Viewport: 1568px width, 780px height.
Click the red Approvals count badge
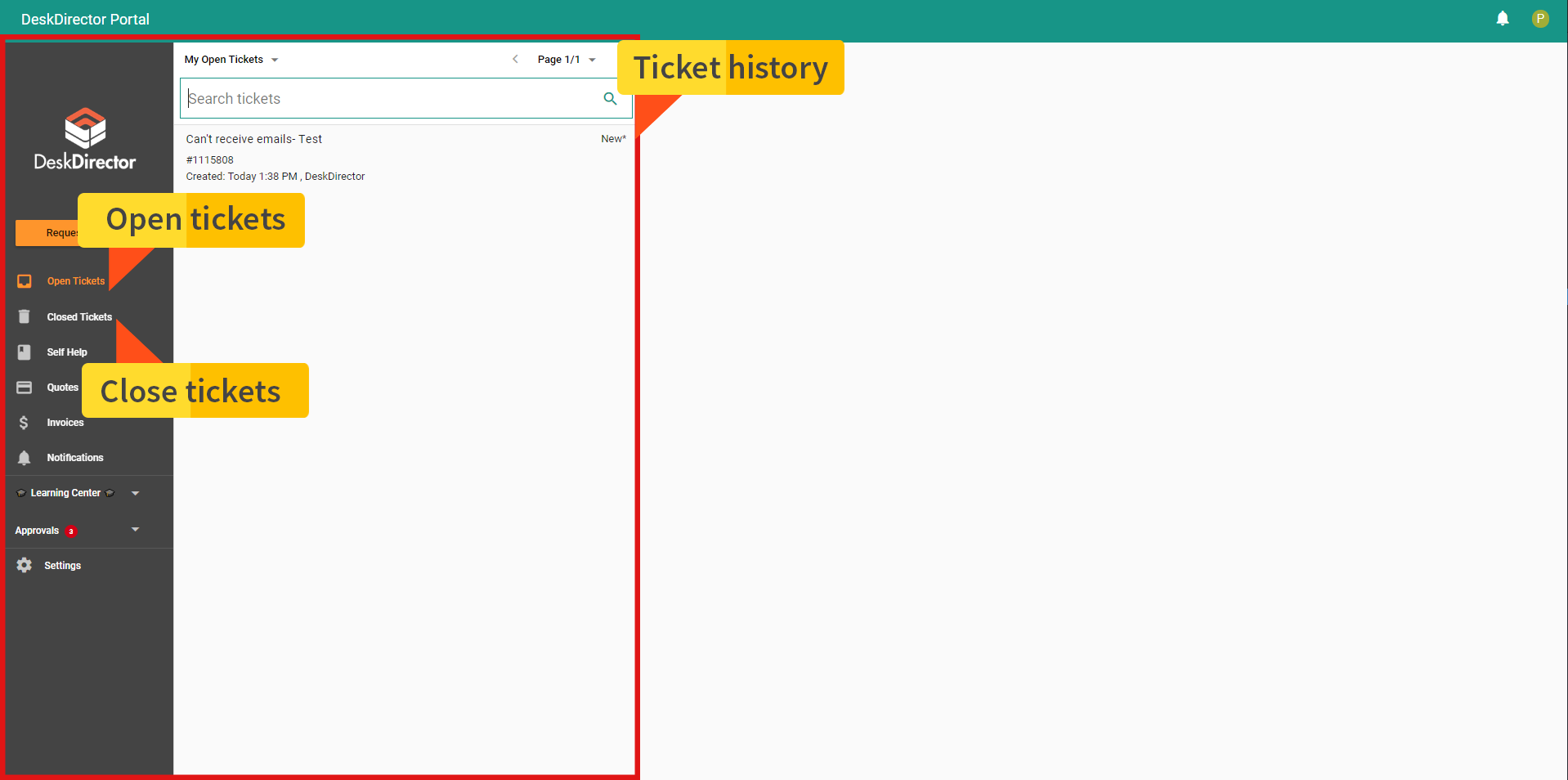[x=71, y=531]
